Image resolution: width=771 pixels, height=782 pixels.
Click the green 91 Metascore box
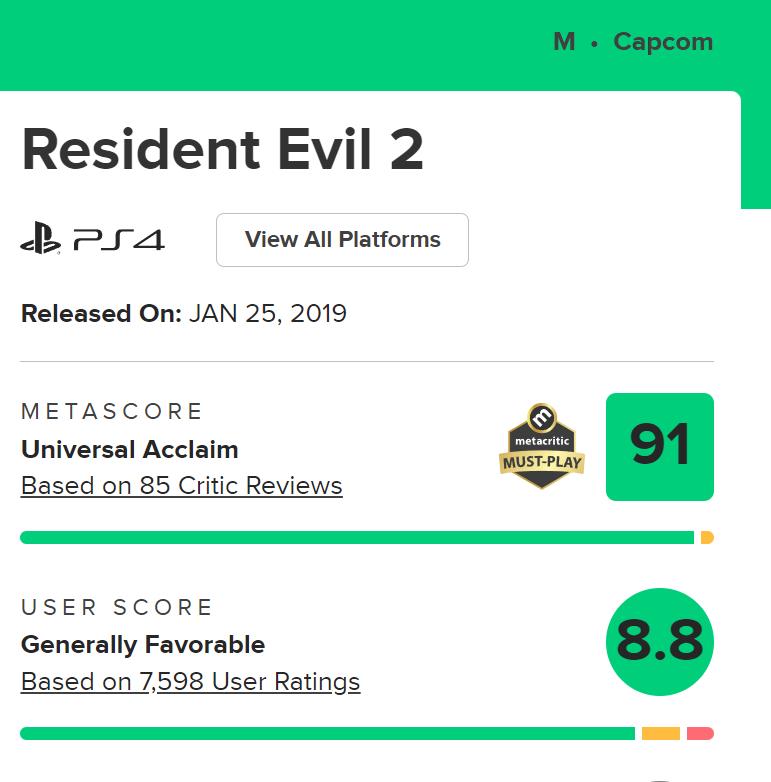click(x=660, y=447)
